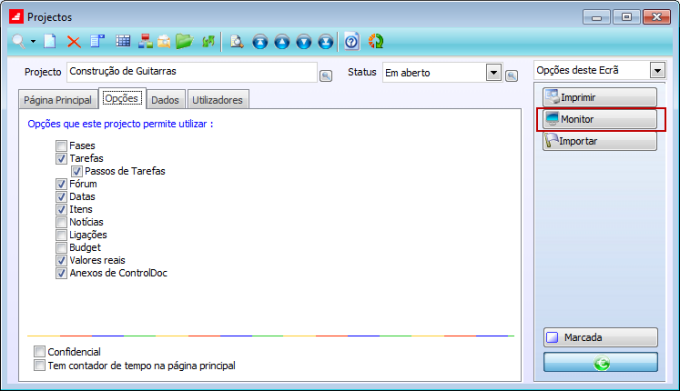Click the magnifier search icon in toolbar

[19, 42]
